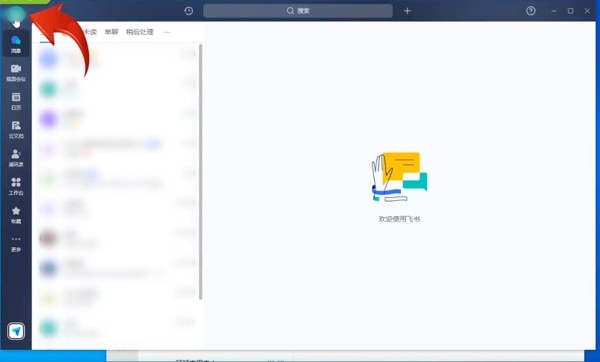The image size is (600, 362).
Task: Click the 搜索 search field
Action: click(x=298, y=11)
